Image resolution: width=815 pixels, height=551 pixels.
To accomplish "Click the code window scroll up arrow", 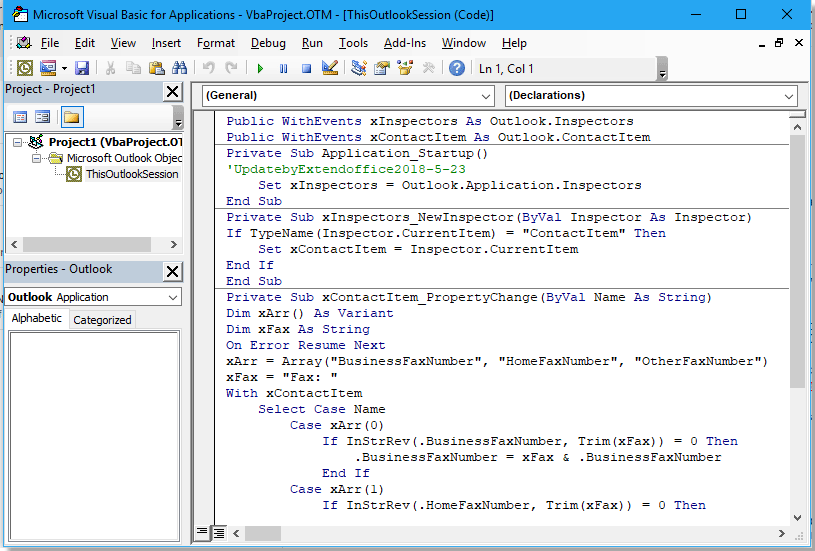I will pos(797,127).
